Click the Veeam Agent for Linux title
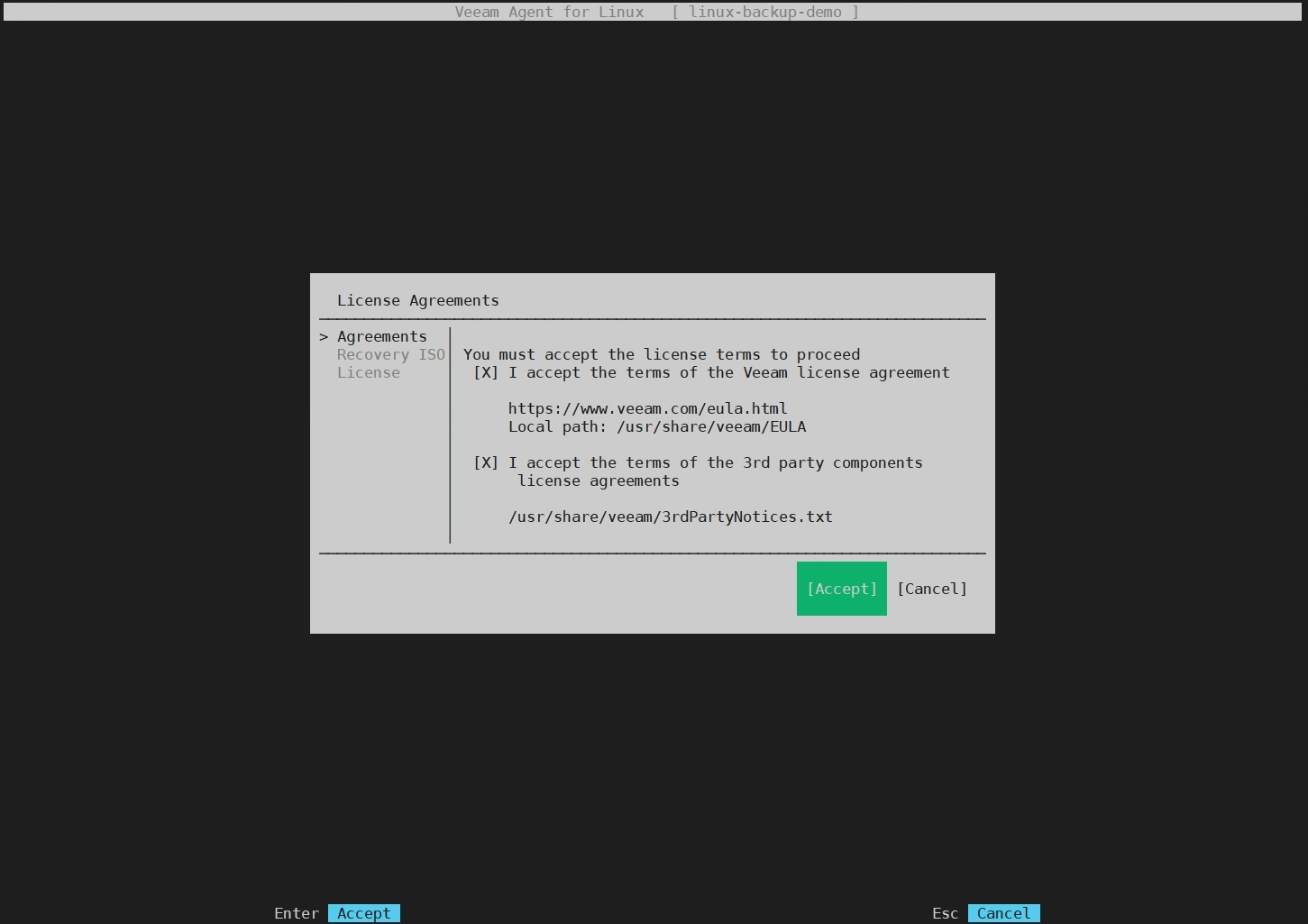 (549, 12)
